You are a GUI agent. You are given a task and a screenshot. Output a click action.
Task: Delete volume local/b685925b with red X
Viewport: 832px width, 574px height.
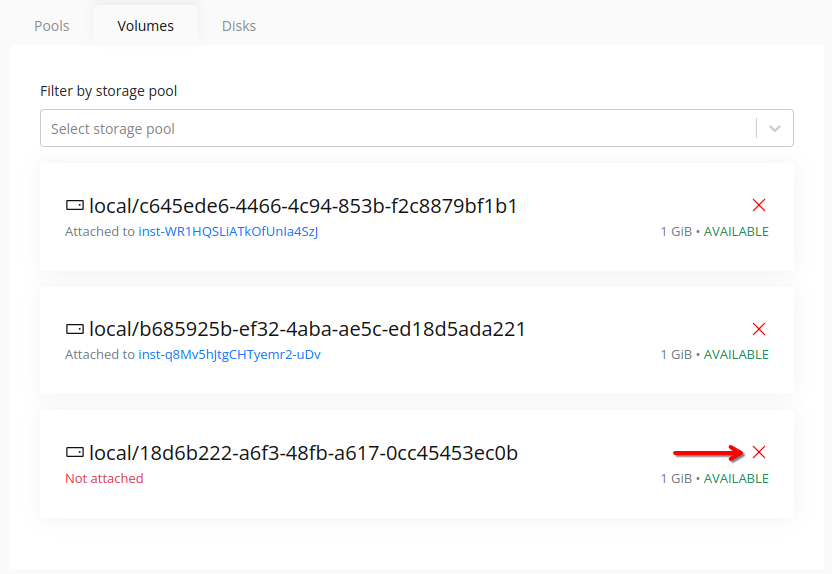tap(759, 329)
